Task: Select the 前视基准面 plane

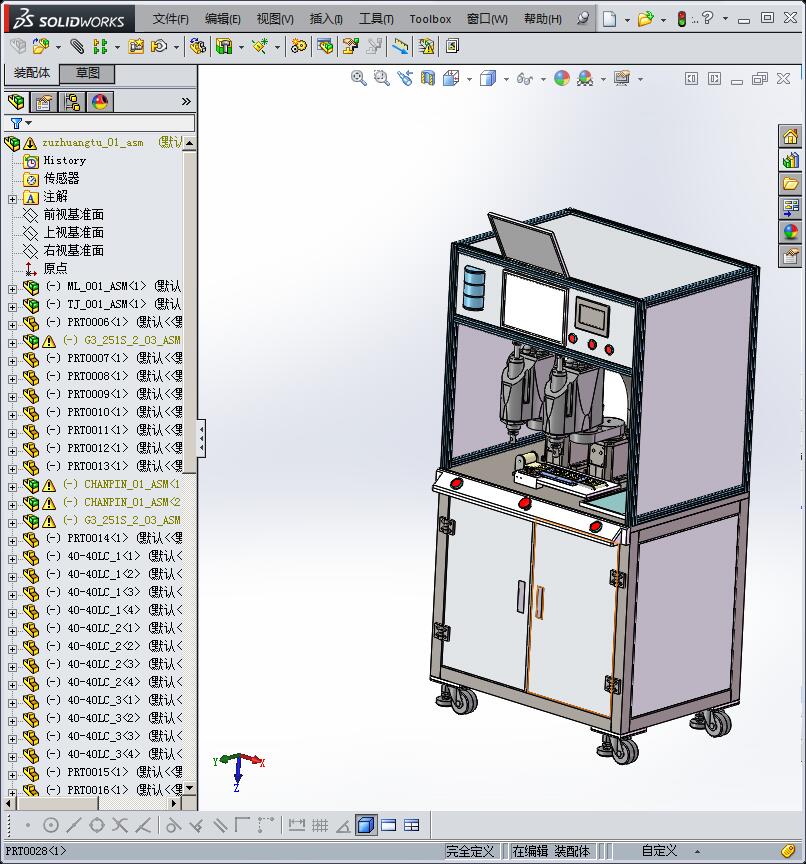Action: pos(73,214)
